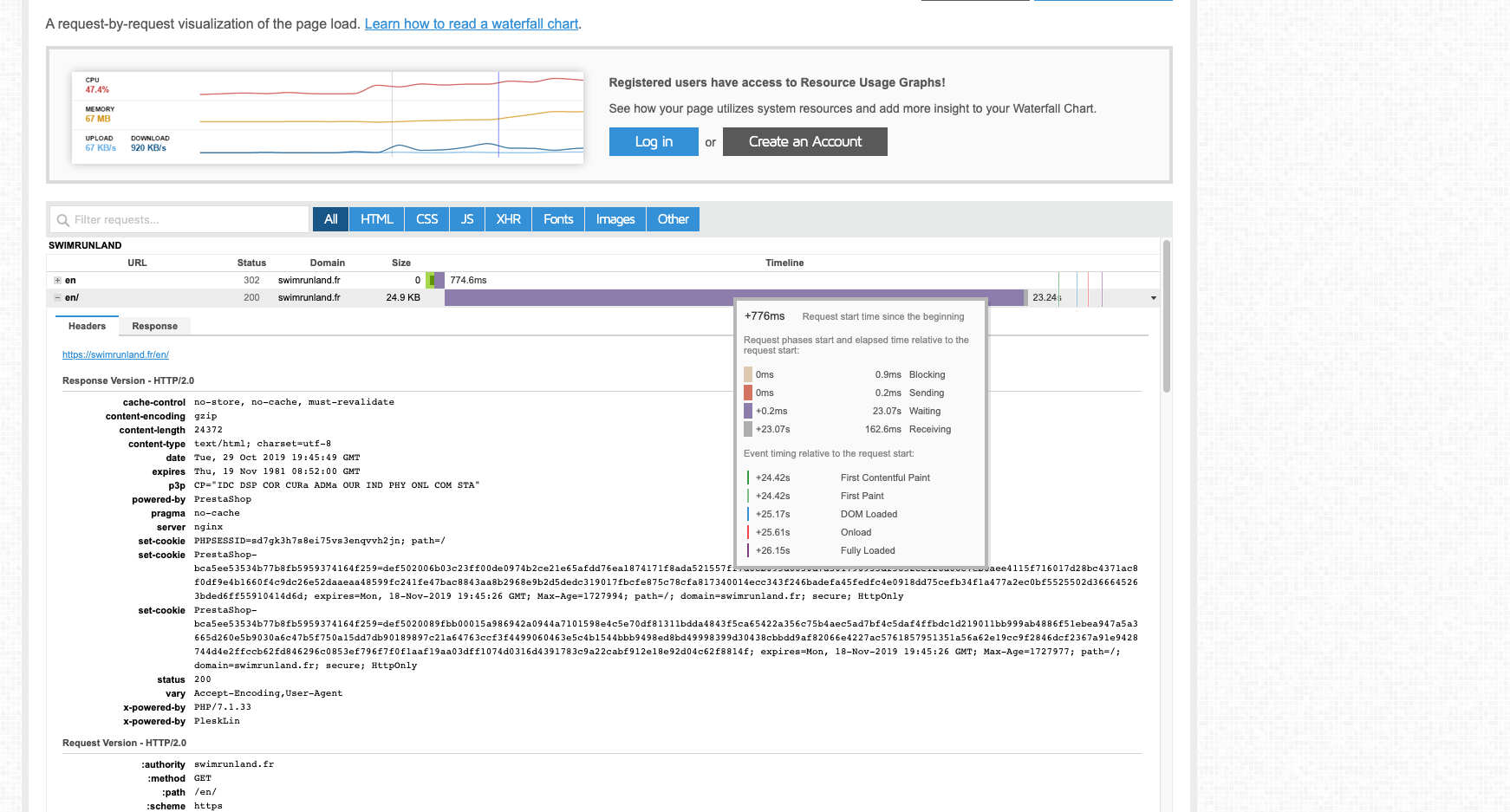Click the swimrunland.fr domain in the en row
The width and height of the screenshot is (1510, 812).
(309, 280)
